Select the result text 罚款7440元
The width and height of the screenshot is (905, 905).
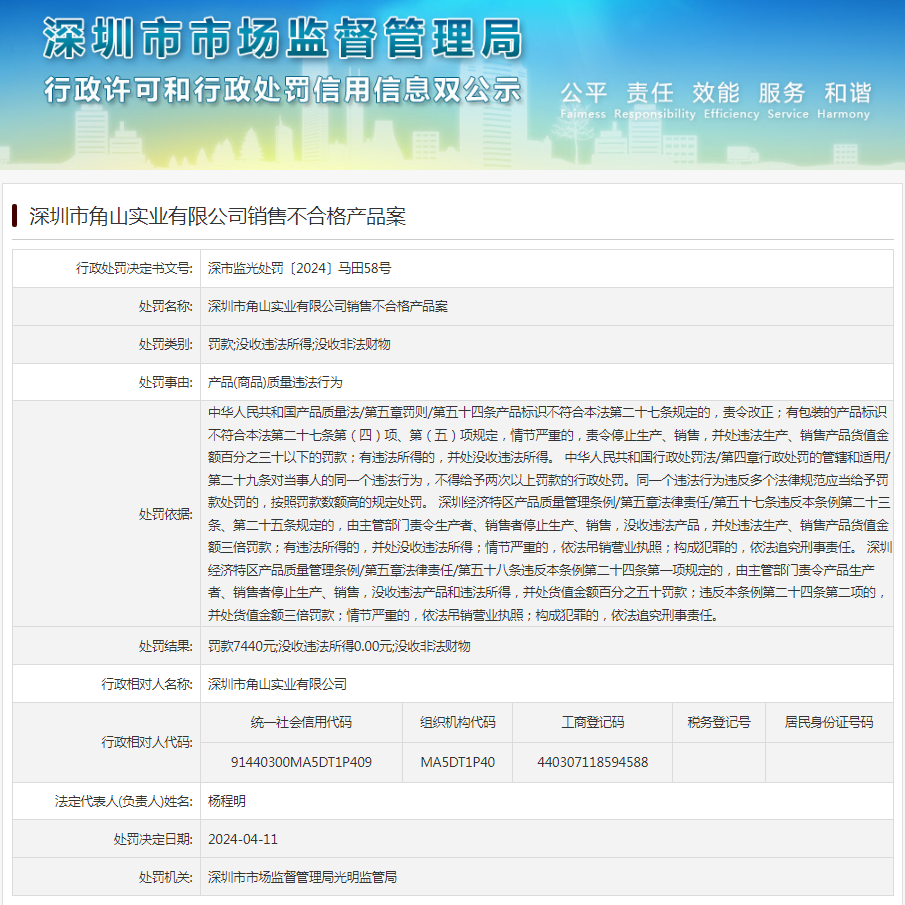[x=242, y=646]
